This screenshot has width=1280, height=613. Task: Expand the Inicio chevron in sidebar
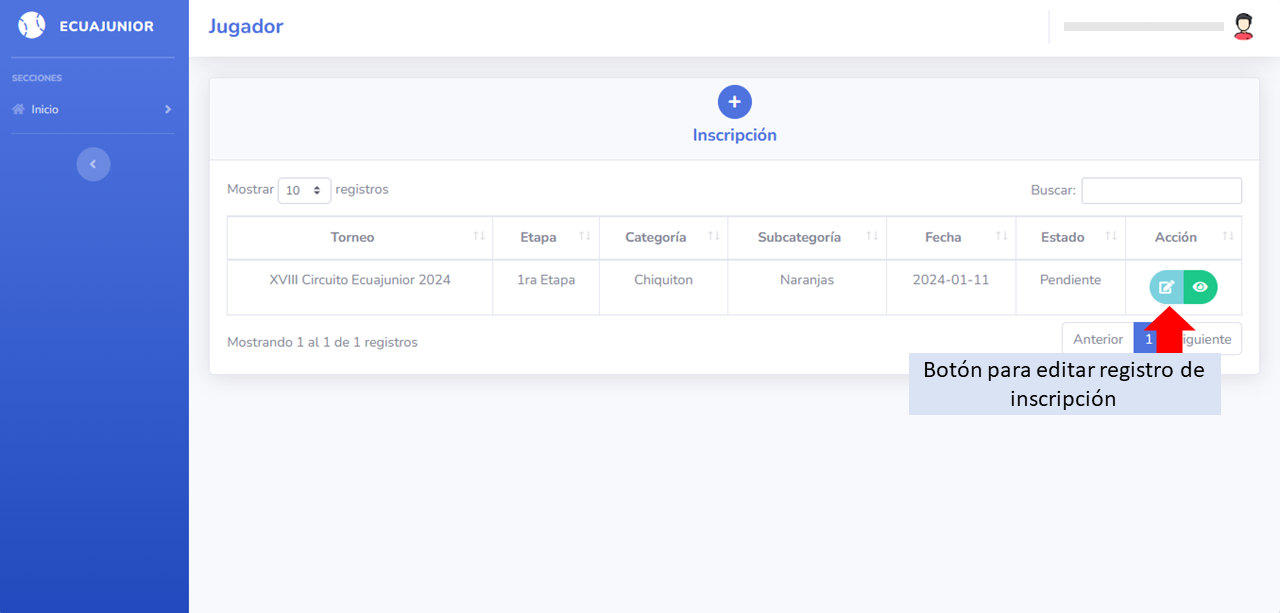[168, 110]
